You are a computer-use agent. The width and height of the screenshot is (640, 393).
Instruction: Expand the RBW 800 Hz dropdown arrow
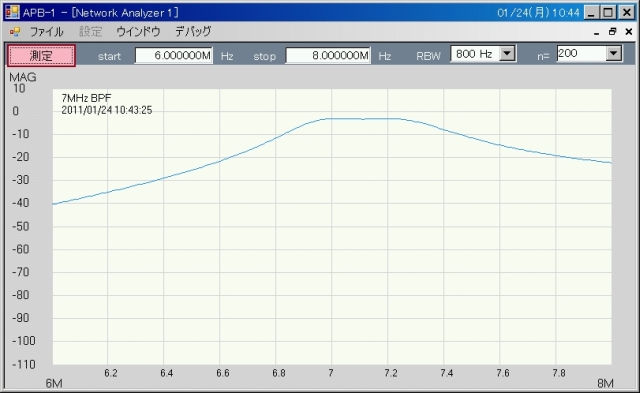[507, 53]
